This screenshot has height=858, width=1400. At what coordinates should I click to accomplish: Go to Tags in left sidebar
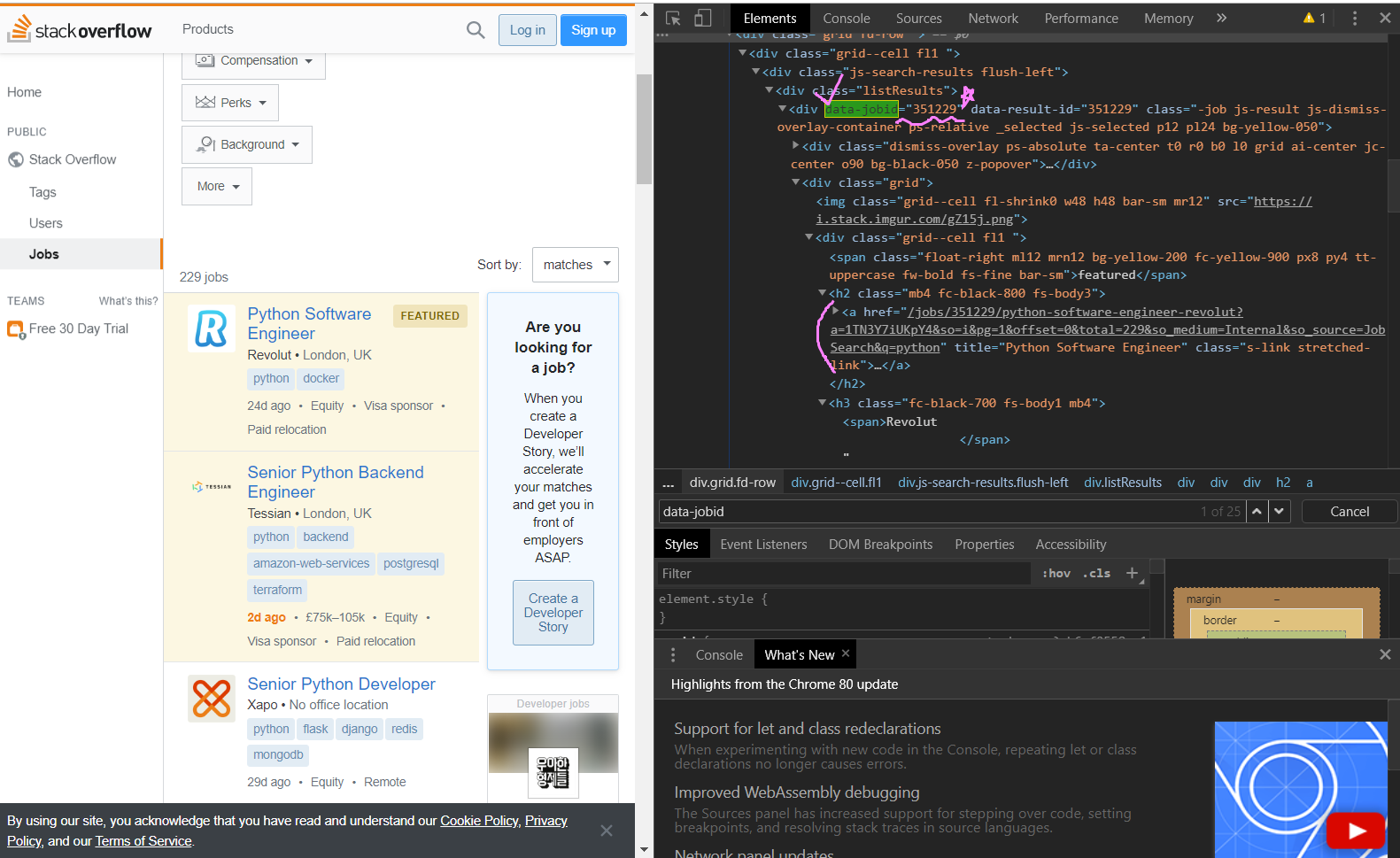[43, 192]
